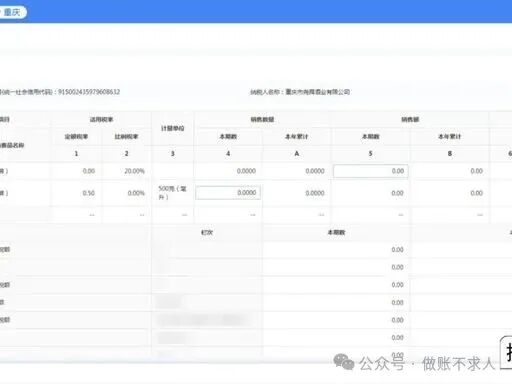Select the credit code 915002435979608632
The width and height of the screenshot is (512, 384).
point(89,92)
